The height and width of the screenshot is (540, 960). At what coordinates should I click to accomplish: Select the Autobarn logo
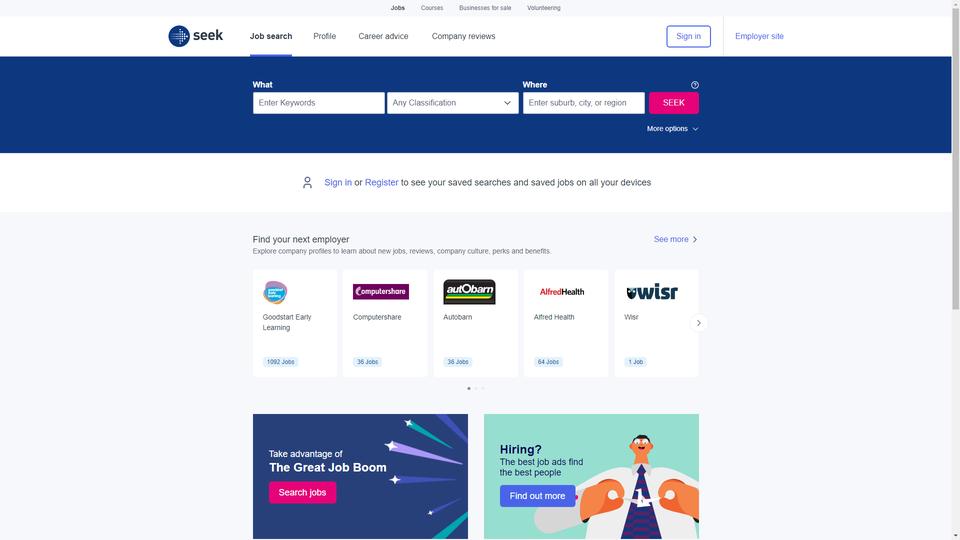469,292
